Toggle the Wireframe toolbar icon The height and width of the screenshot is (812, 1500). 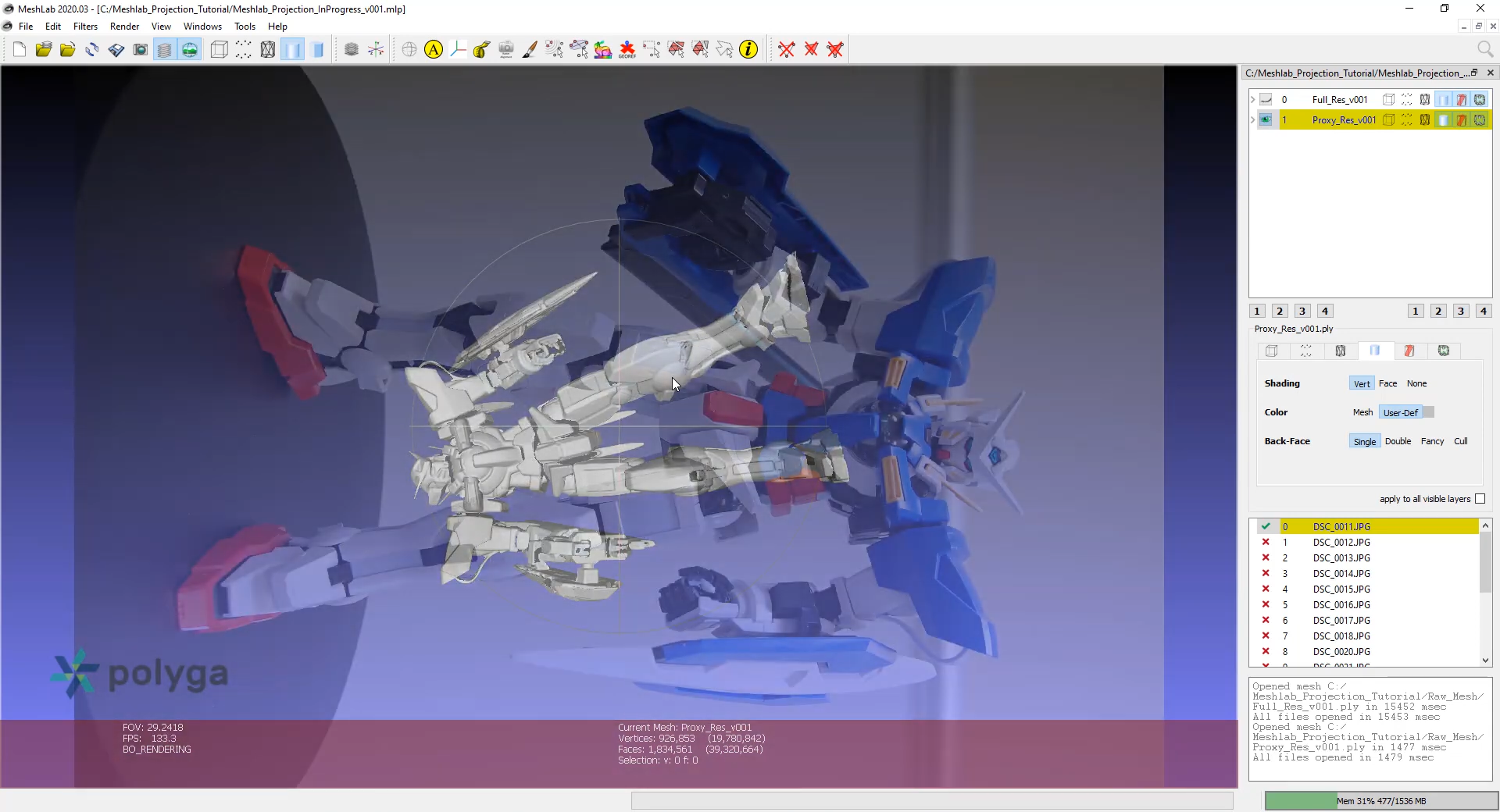pos(268,50)
